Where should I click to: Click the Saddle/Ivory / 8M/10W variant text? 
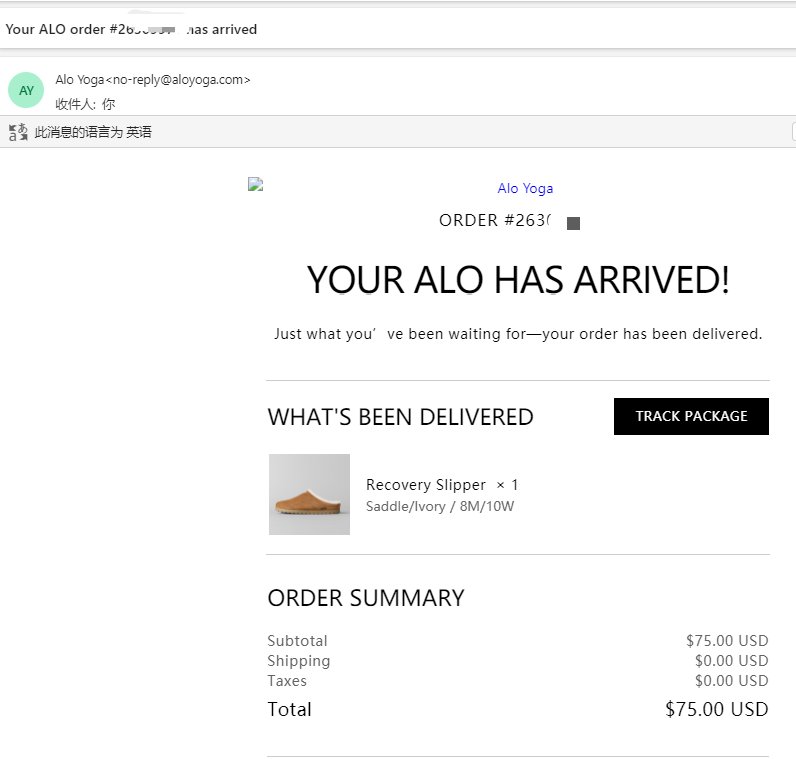[440, 506]
